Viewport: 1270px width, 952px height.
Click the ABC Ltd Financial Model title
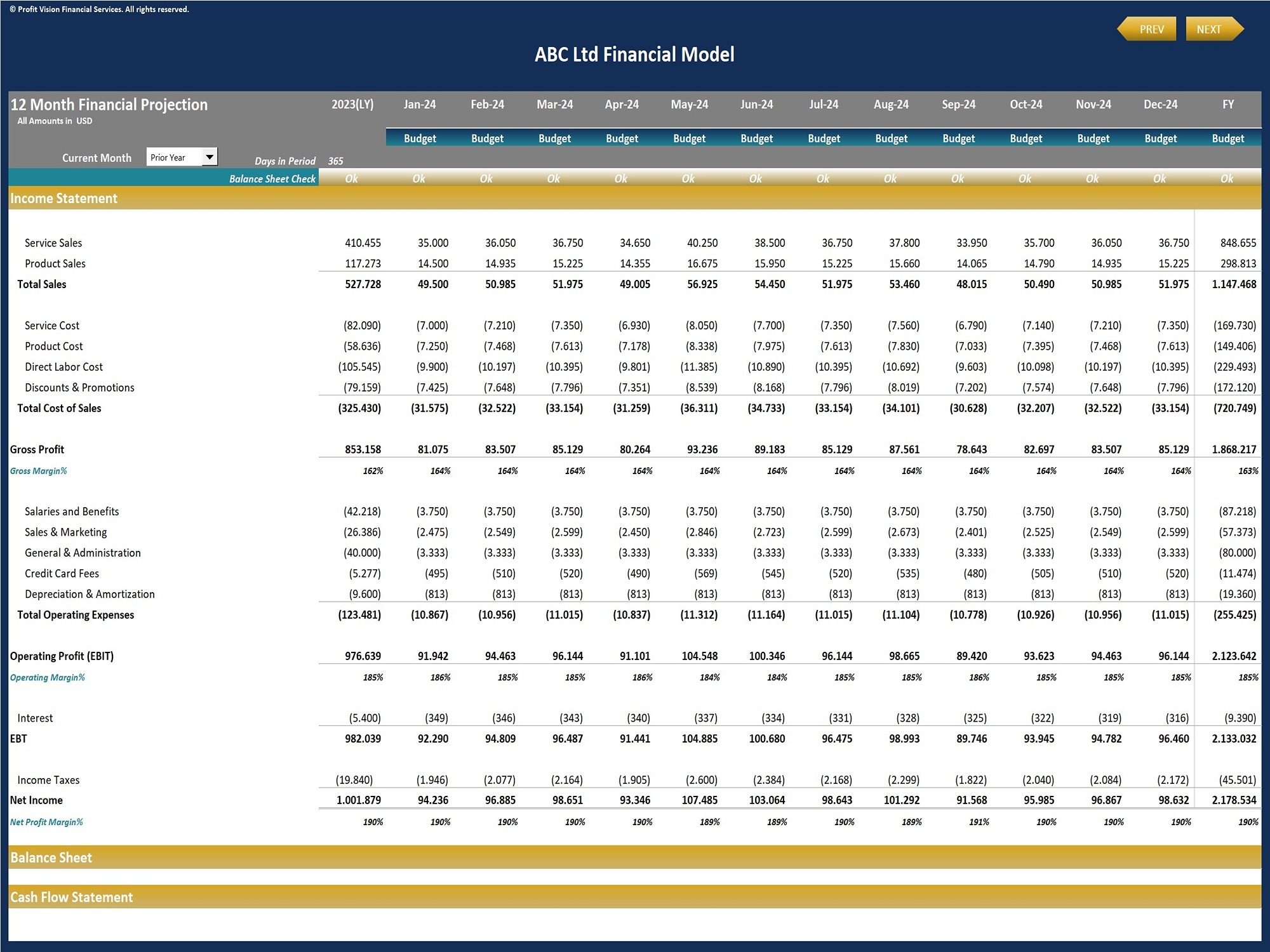coord(634,55)
